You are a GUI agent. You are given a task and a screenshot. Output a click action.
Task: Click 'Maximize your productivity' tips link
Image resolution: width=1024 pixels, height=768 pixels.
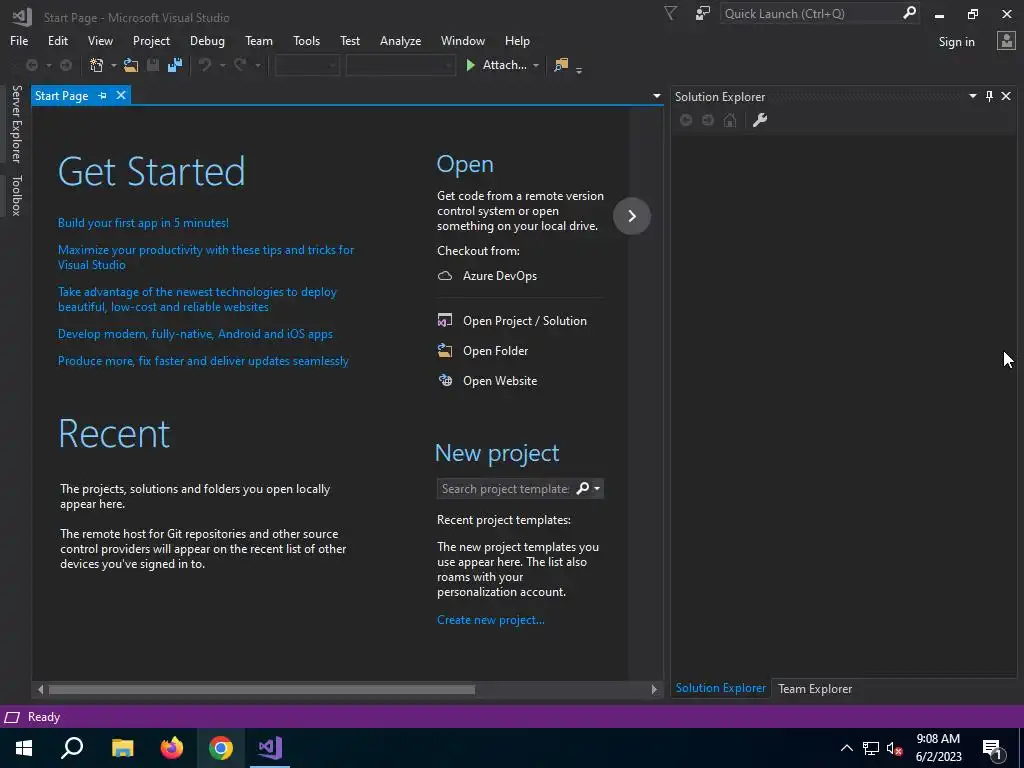206,257
